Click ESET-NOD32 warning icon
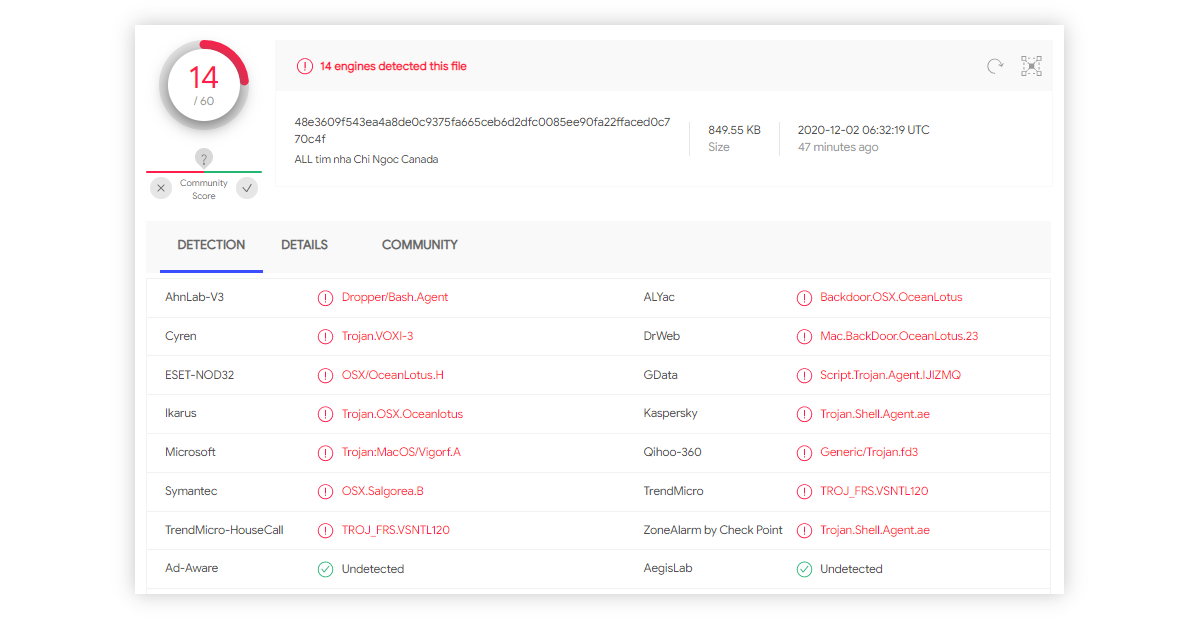The image size is (1200, 620). click(325, 376)
